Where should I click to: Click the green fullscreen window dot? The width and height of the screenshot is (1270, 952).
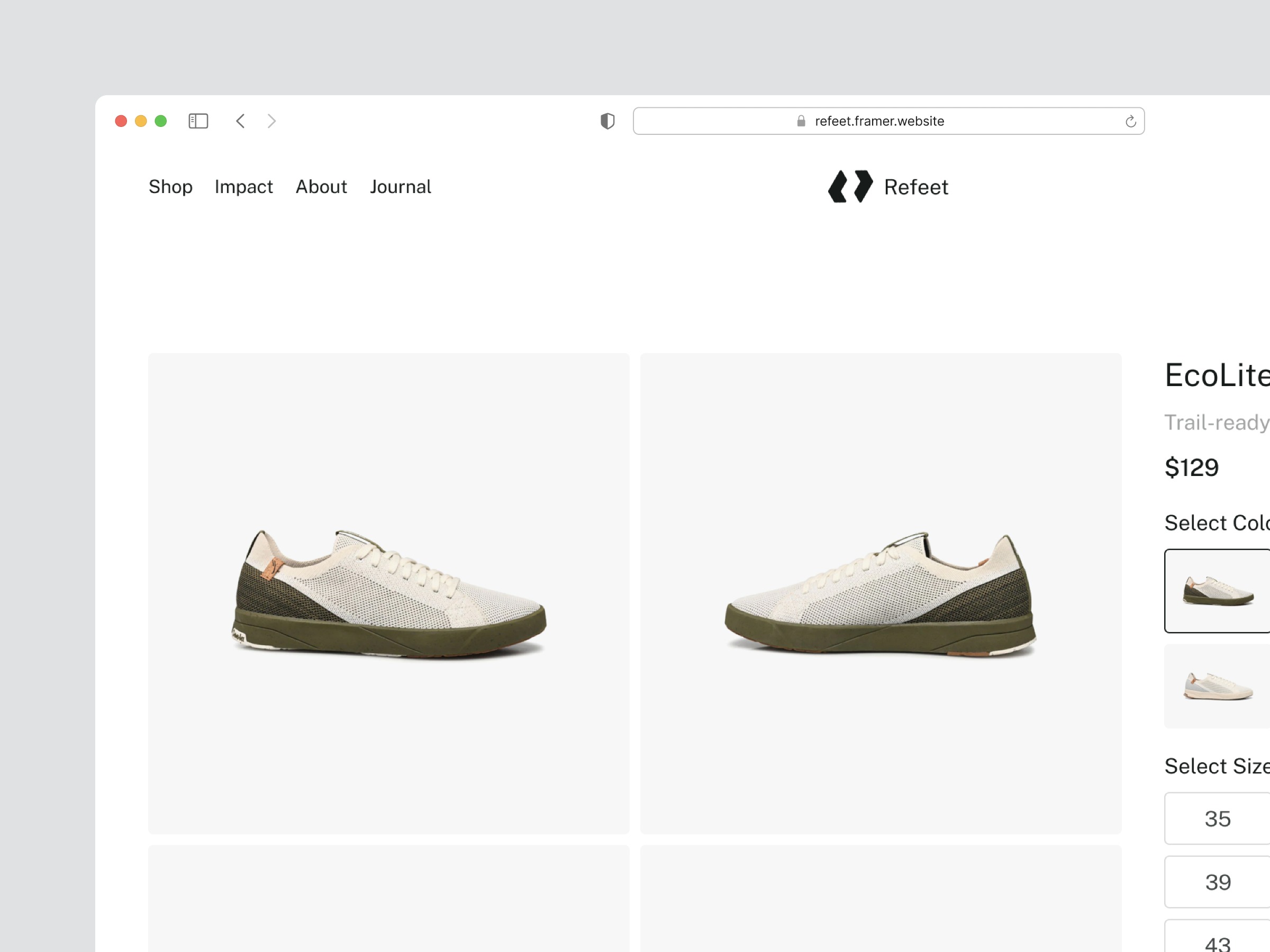point(161,121)
